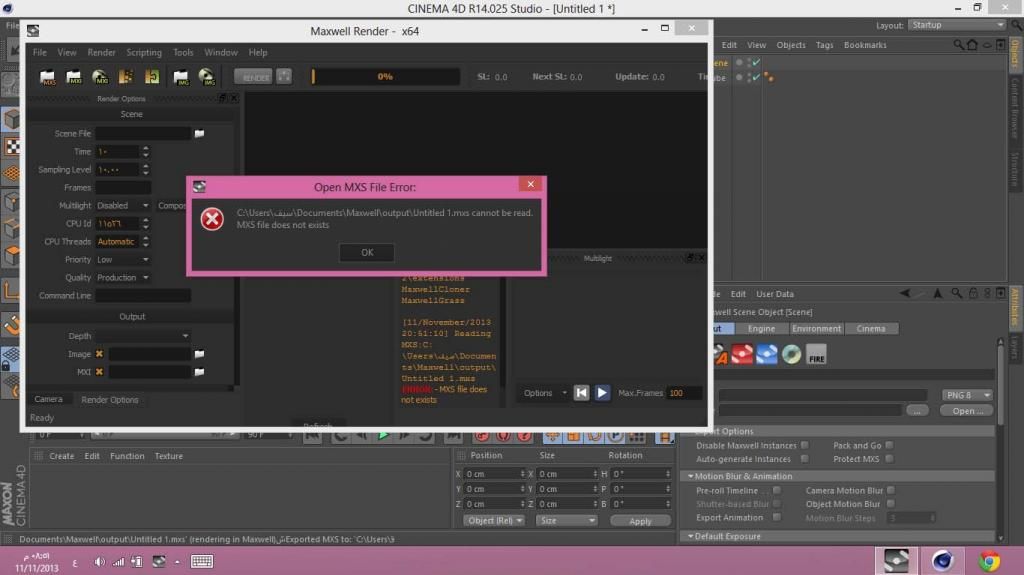Viewport: 1024px width, 575px height.
Task: Click Apply in the coordinates panel
Action: (x=640, y=521)
